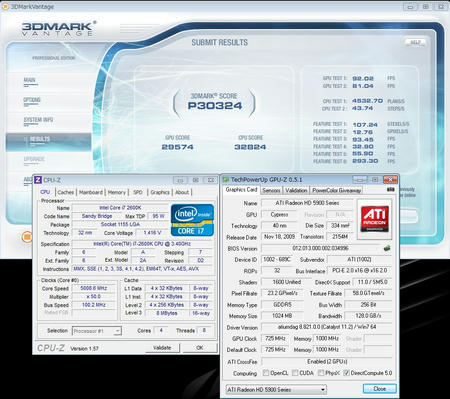
Task: Uncheck the DirectCompute 5.0 checkbox
Action: tap(346, 373)
